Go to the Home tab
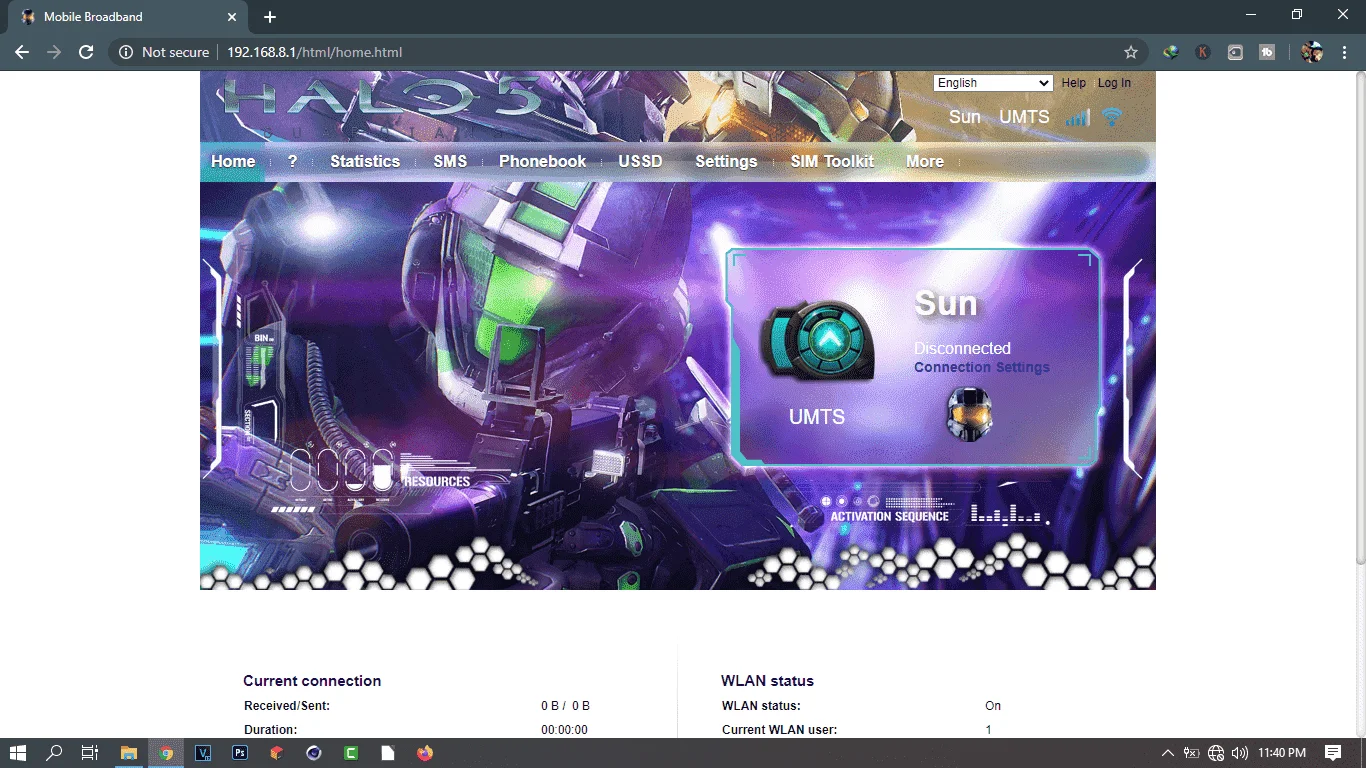Viewport: 1366px width, 768px height. (x=233, y=161)
